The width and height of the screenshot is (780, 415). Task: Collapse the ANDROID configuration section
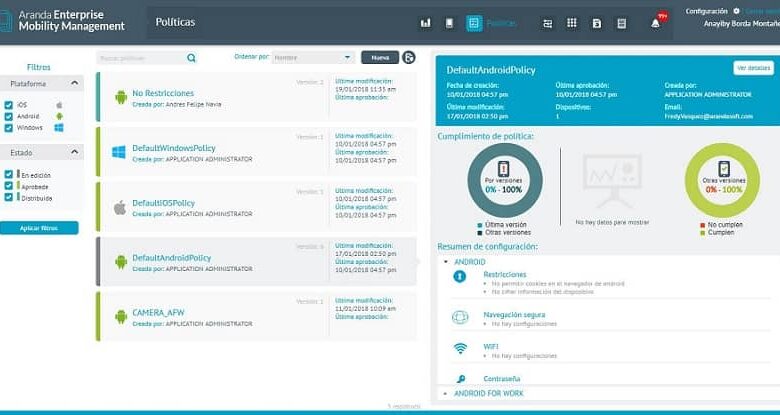tap(445, 262)
